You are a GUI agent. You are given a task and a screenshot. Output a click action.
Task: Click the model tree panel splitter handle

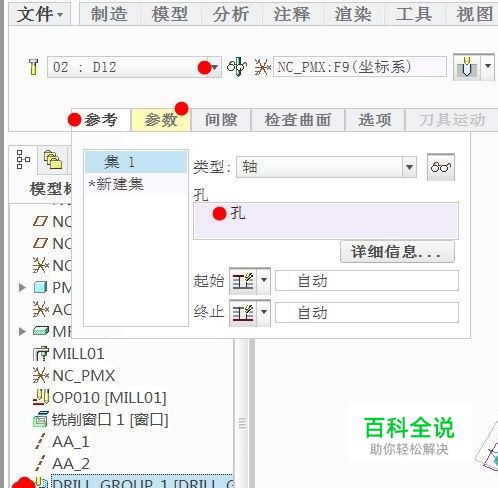tap(242, 424)
